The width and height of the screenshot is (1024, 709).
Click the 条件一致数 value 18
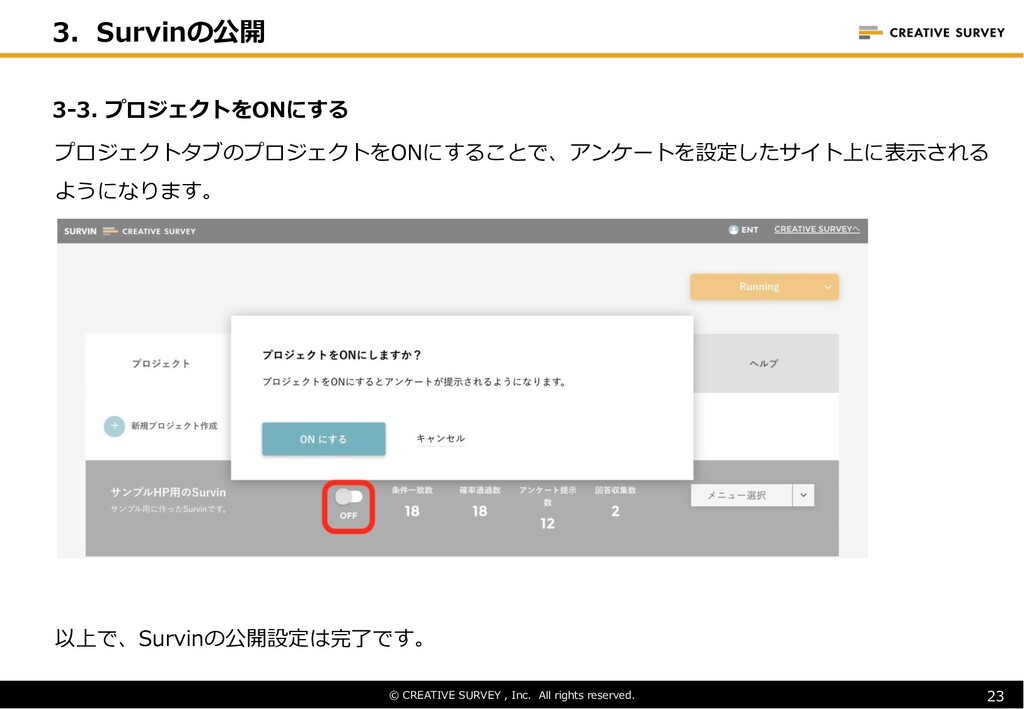point(411,511)
